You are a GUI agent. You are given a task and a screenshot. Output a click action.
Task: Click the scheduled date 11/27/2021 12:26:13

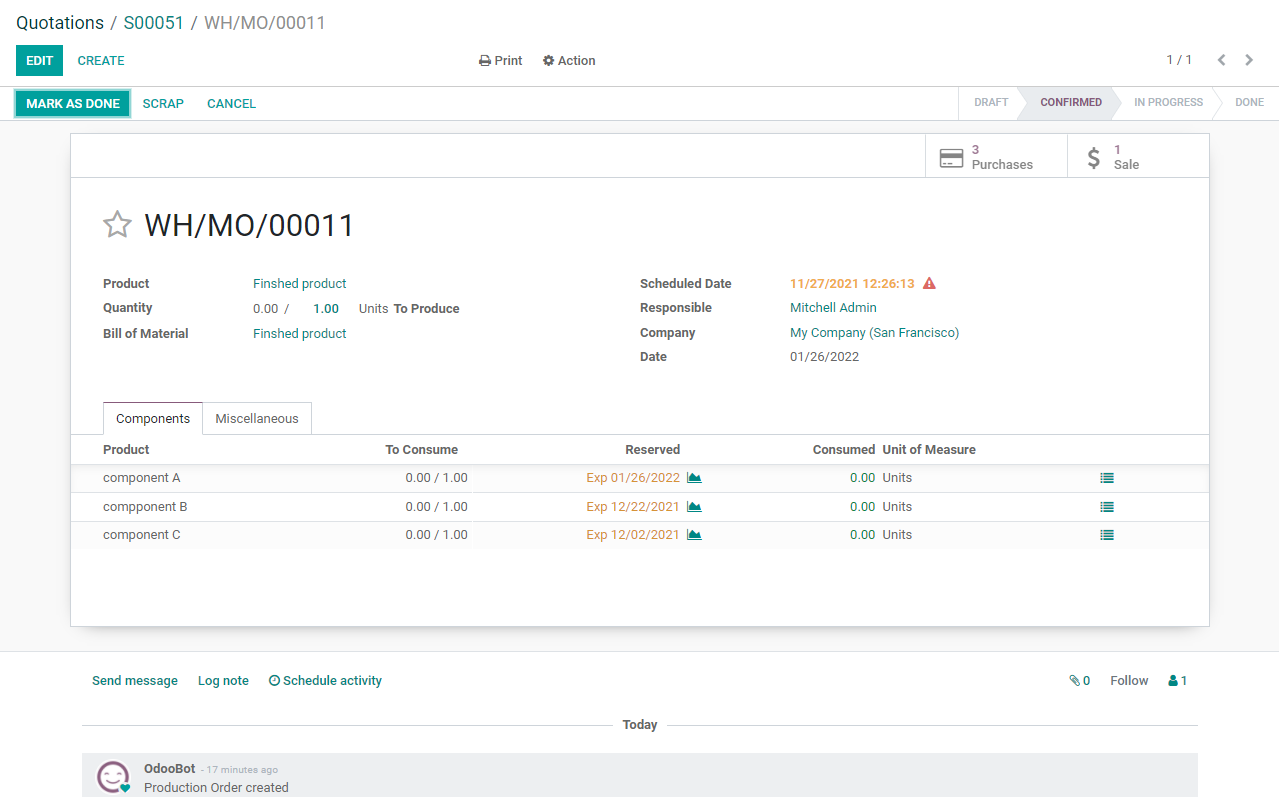(x=852, y=284)
